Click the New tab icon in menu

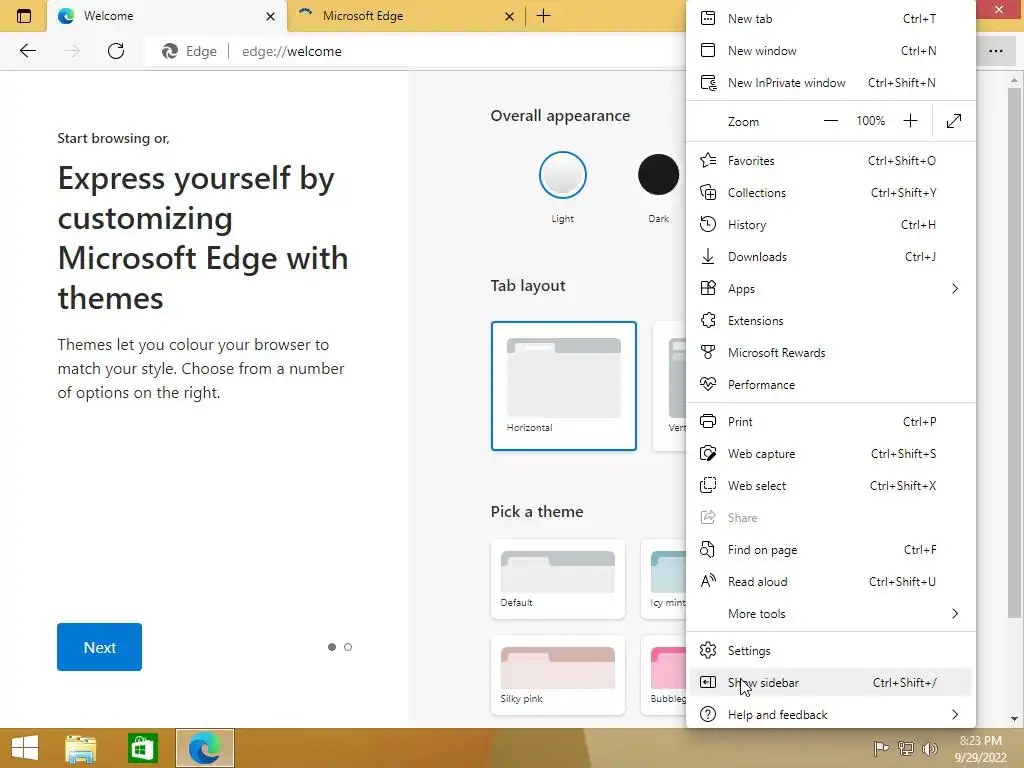point(708,18)
